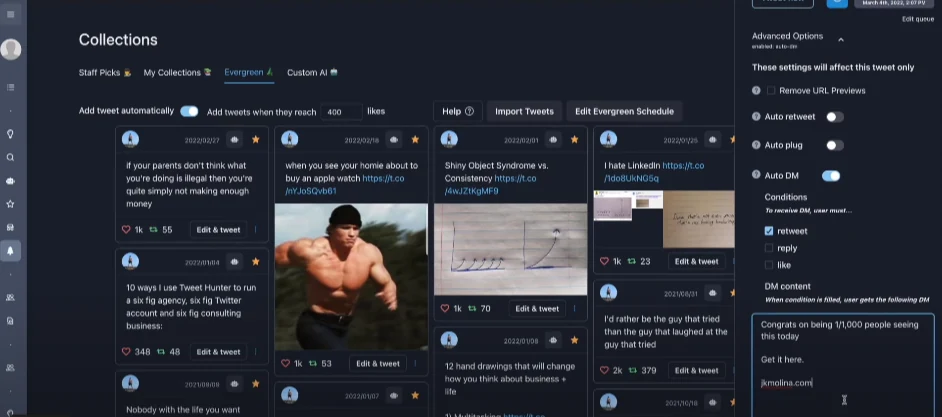Click the likes threshold field showing 400
942x417 pixels.
[x=341, y=112]
